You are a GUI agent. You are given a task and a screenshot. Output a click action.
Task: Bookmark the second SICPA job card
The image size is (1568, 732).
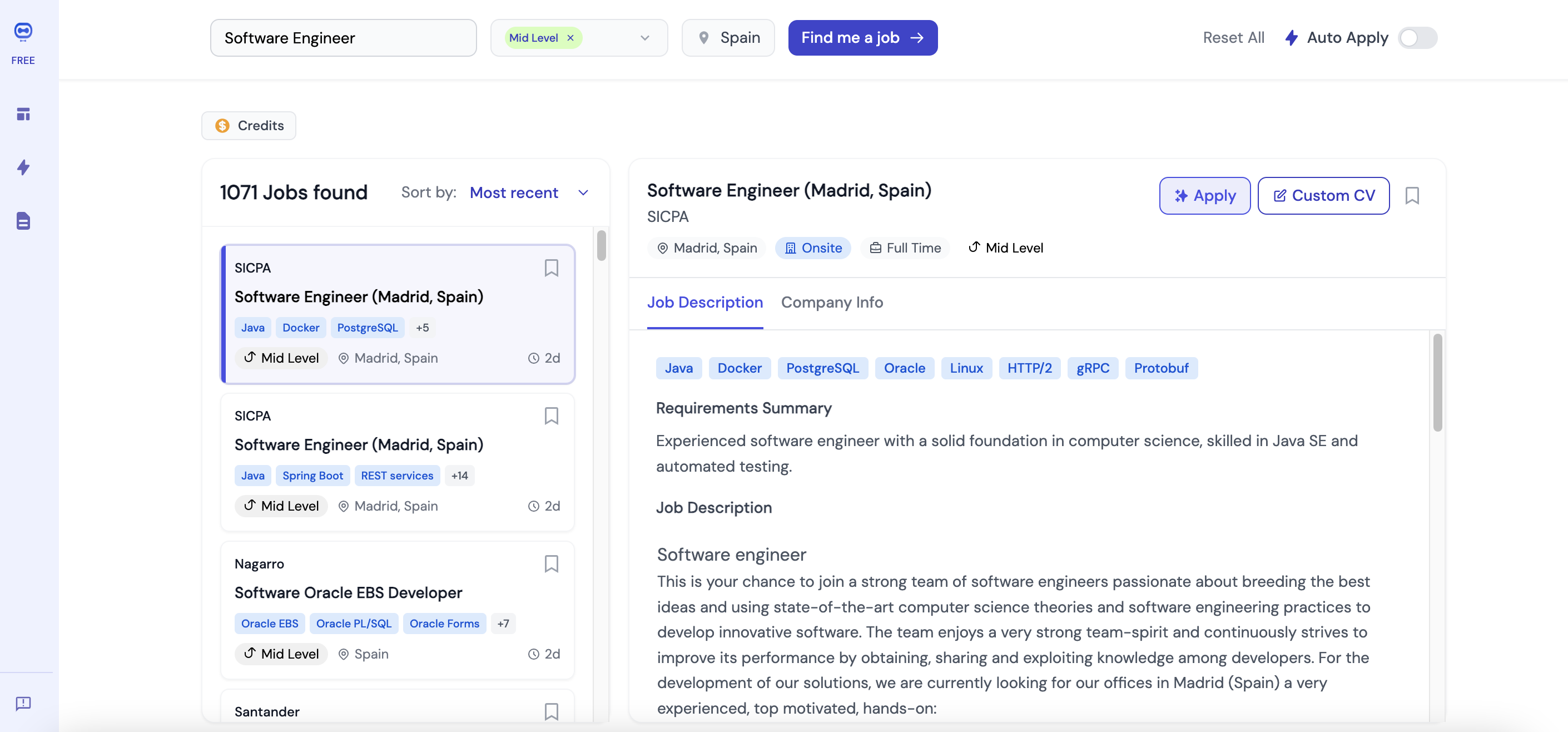point(551,416)
